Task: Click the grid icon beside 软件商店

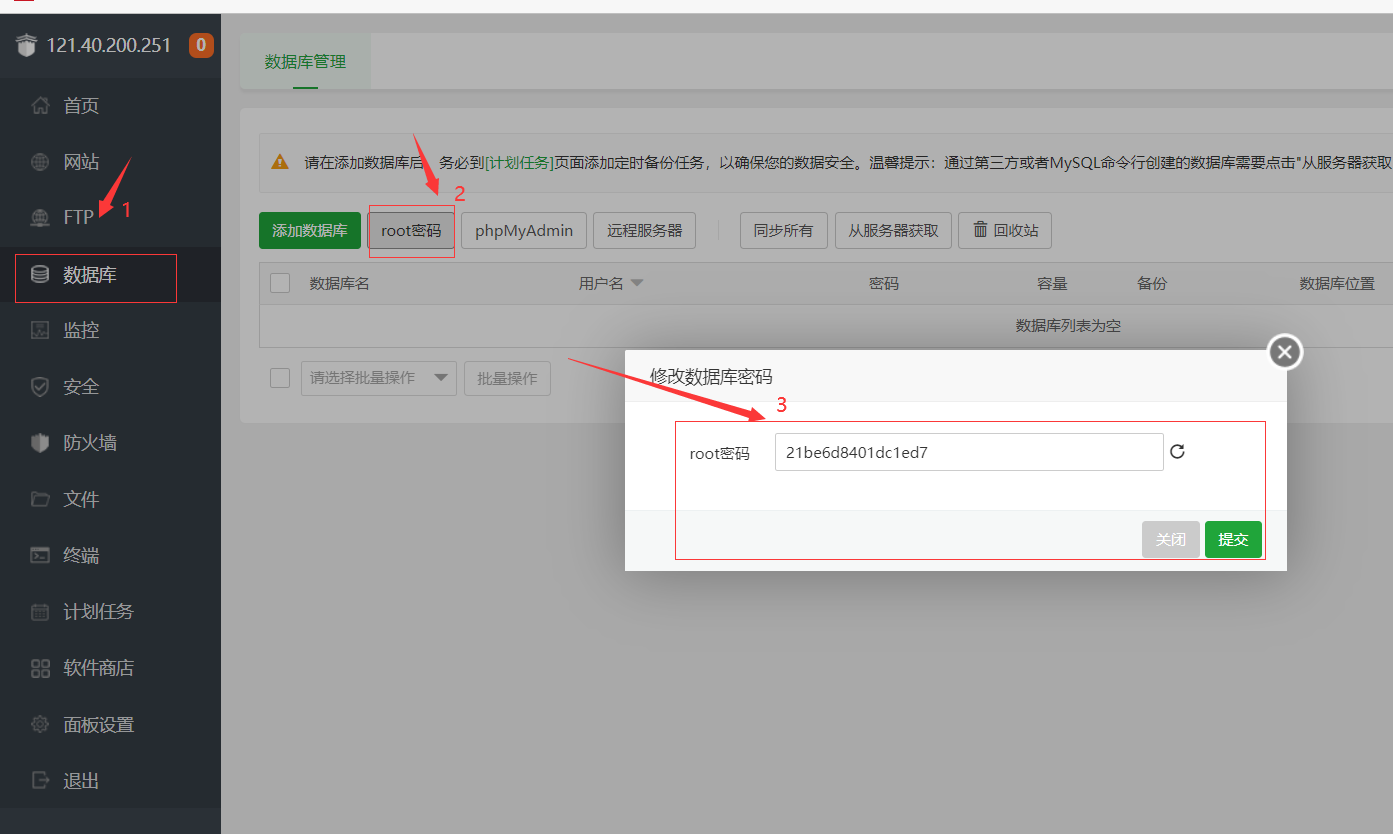Action: tap(40, 668)
